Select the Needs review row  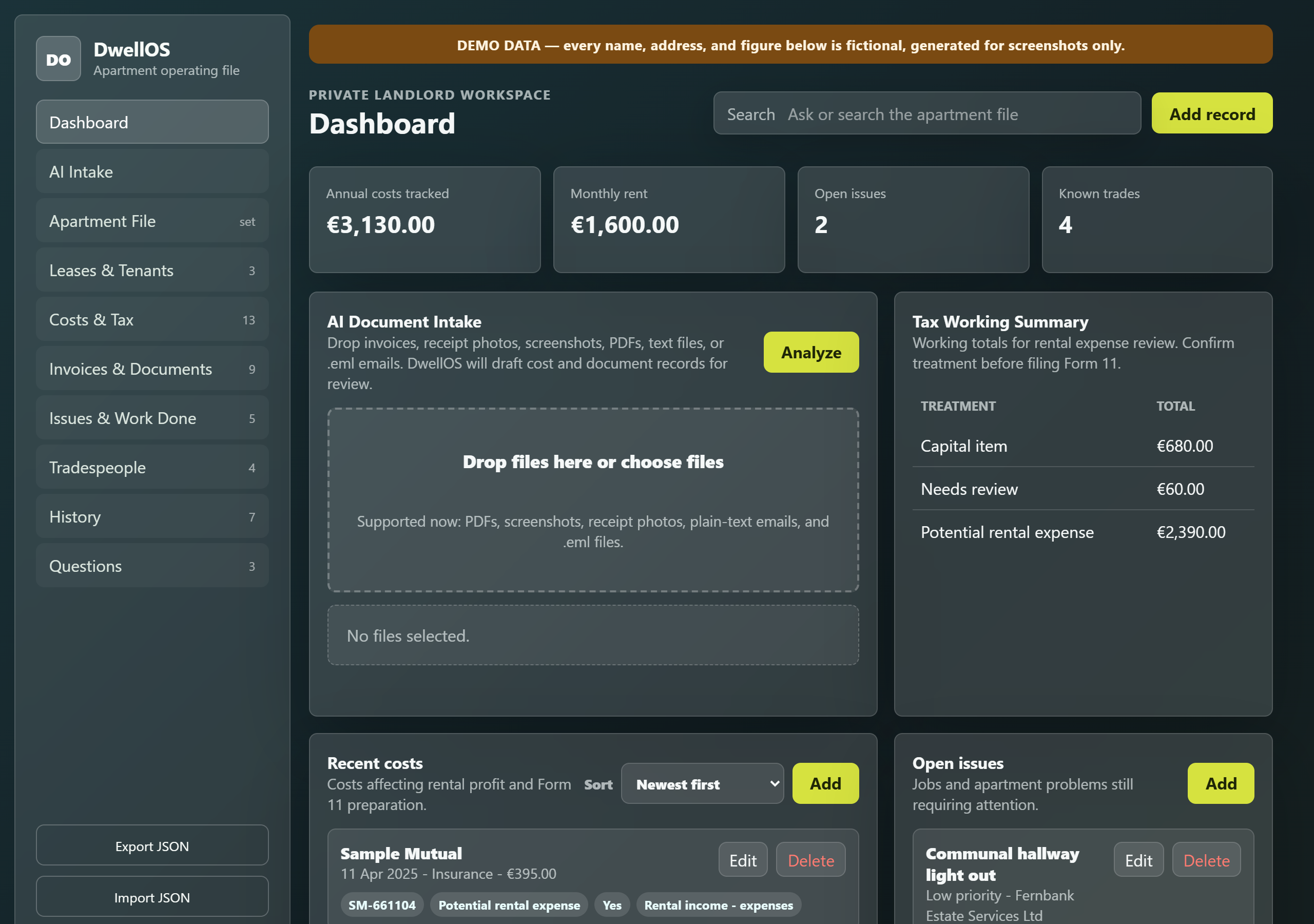(x=1084, y=488)
